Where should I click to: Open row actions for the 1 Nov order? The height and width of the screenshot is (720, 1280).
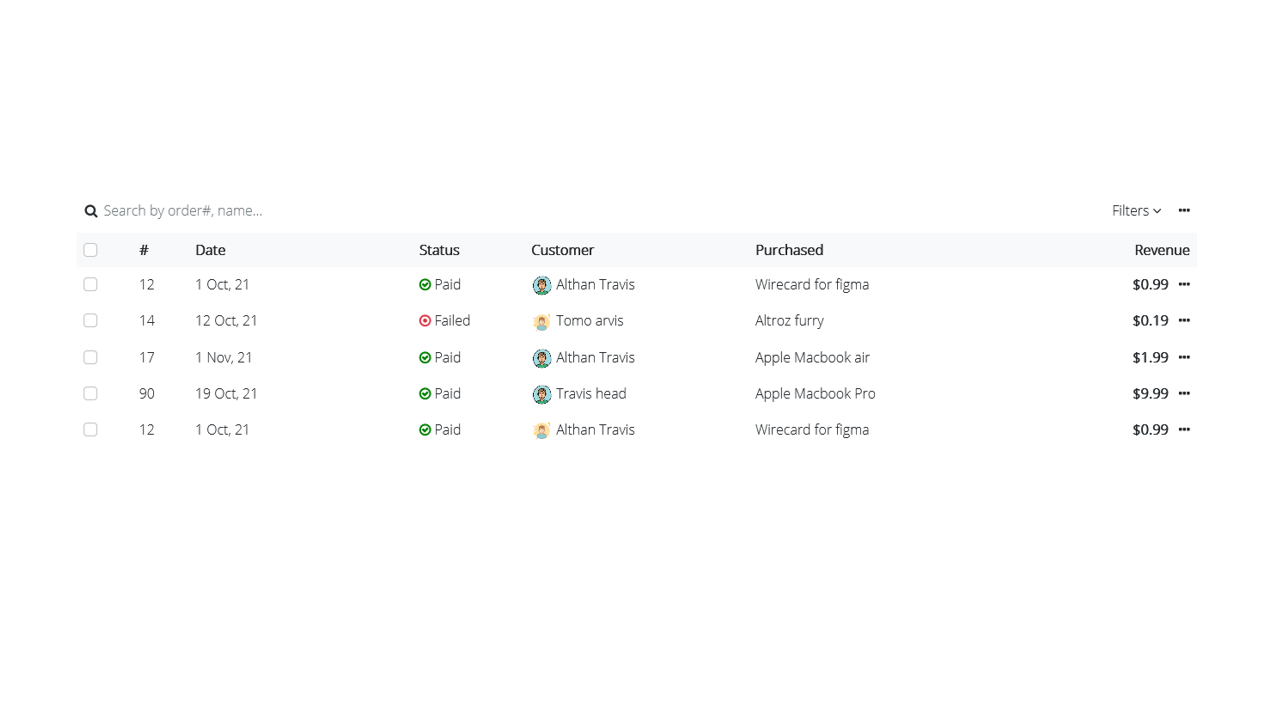[1184, 357]
